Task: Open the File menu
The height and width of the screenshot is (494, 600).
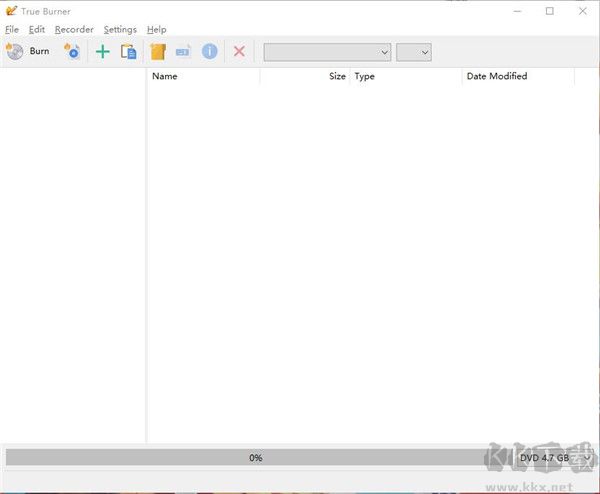Action: 12,30
